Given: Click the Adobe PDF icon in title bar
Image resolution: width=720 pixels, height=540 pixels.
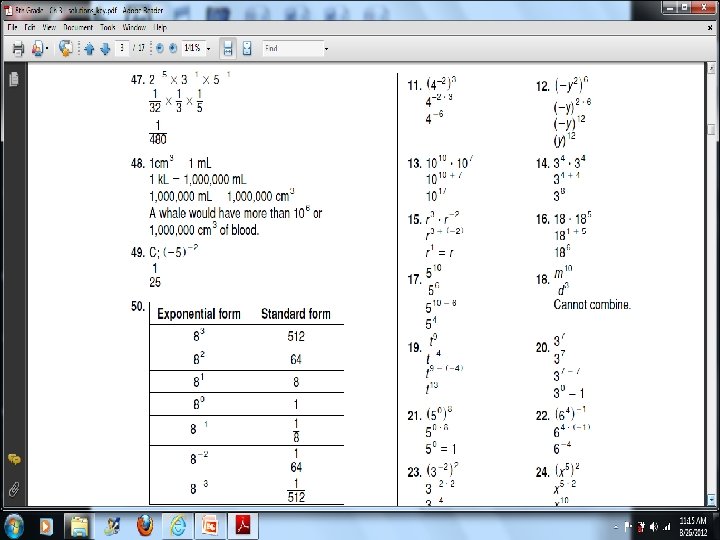Looking at the screenshot, I should 8,10.
